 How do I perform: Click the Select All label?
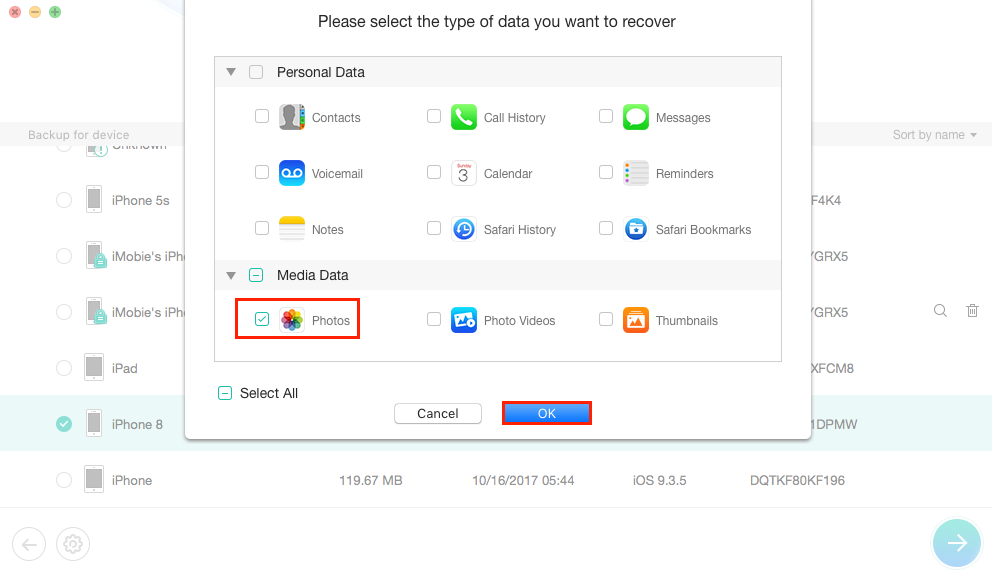pyautogui.click(x=269, y=393)
